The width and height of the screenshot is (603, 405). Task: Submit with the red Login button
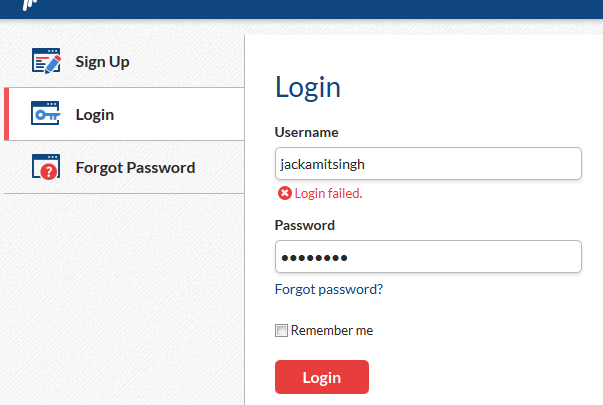tap(322, 377)
